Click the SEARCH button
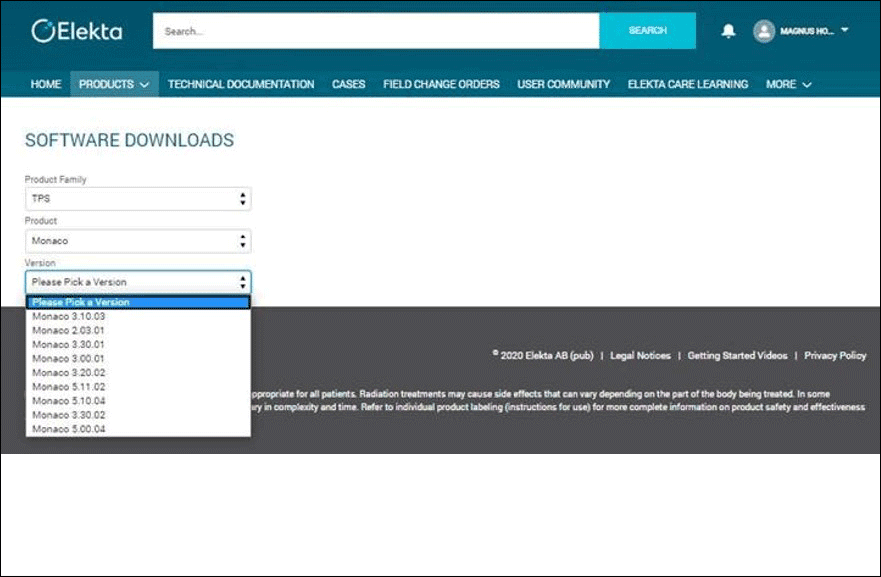 tap(647, 30)
